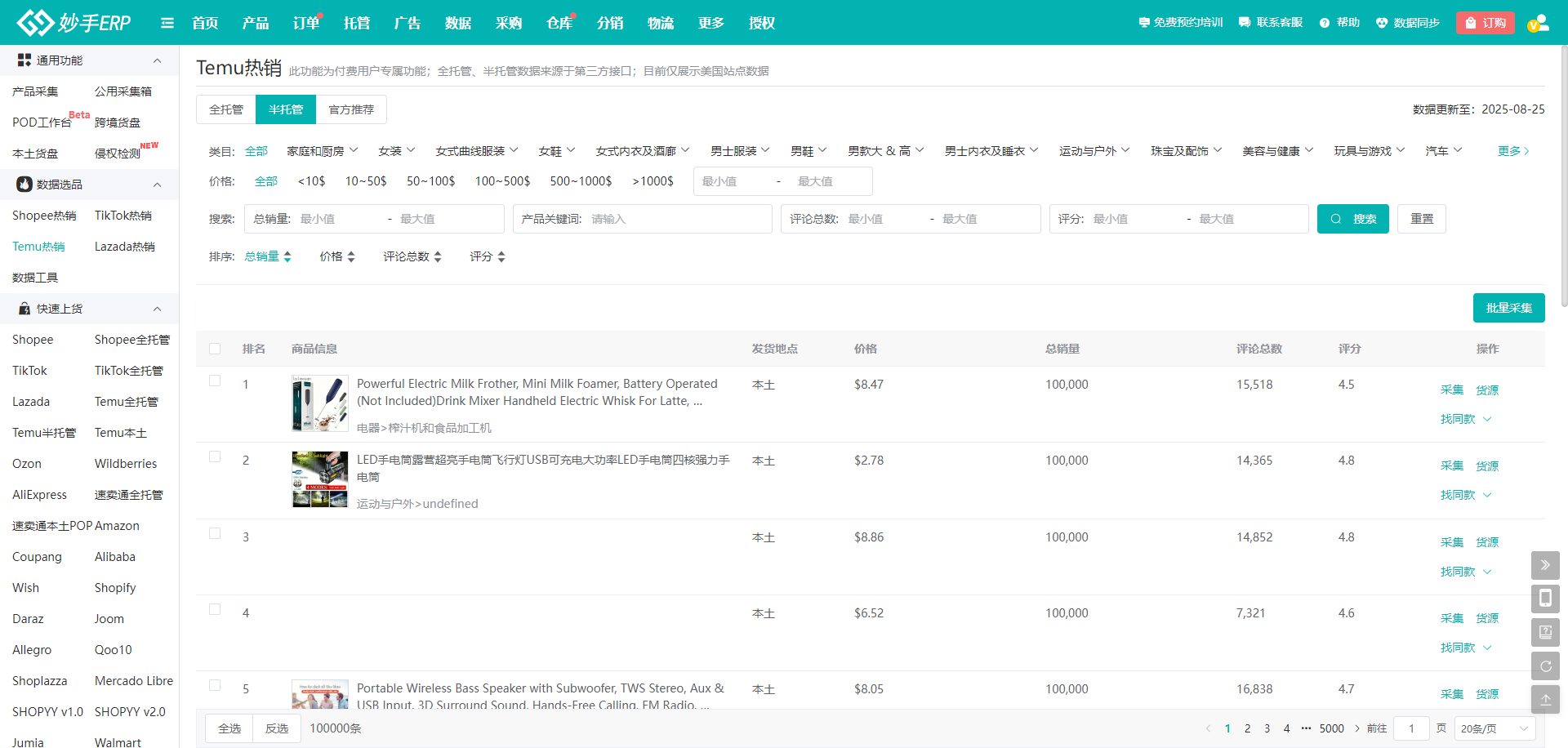Collapse the 通用功能 section

[x=158, y=60]
